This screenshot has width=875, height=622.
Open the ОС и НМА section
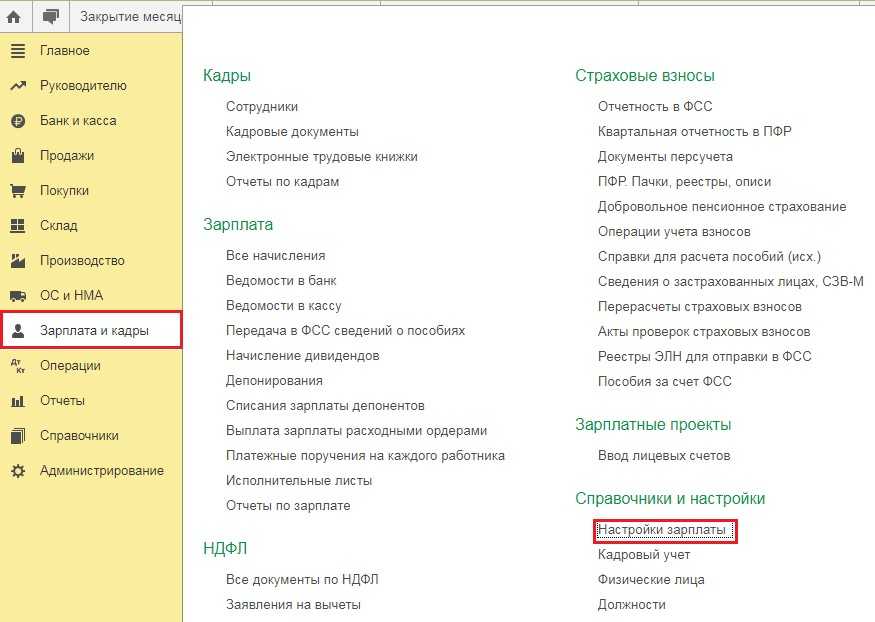(x=71, y=296)
